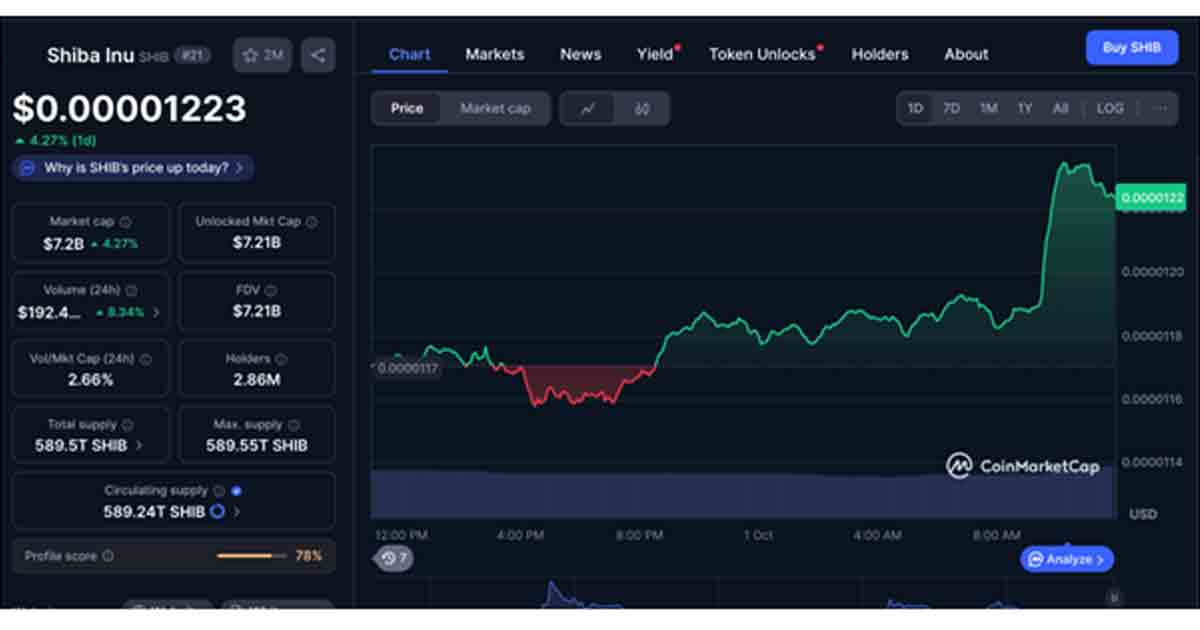Expand Total supply details arrow
Screen dimensions: 1200x630
tap(138, 445)
